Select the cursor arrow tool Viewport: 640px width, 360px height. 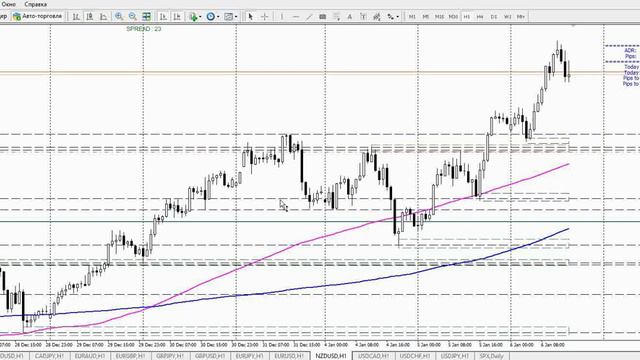click(x=251, y=17)
